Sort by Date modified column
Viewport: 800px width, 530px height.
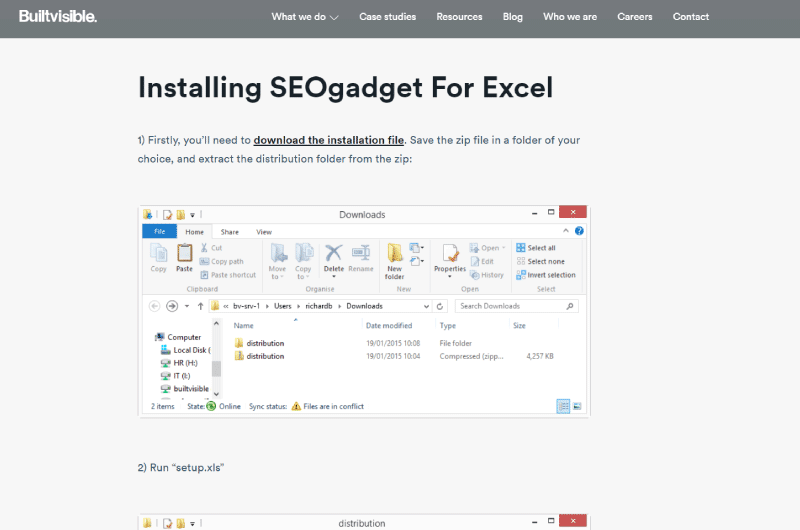[x=389, y=325]
